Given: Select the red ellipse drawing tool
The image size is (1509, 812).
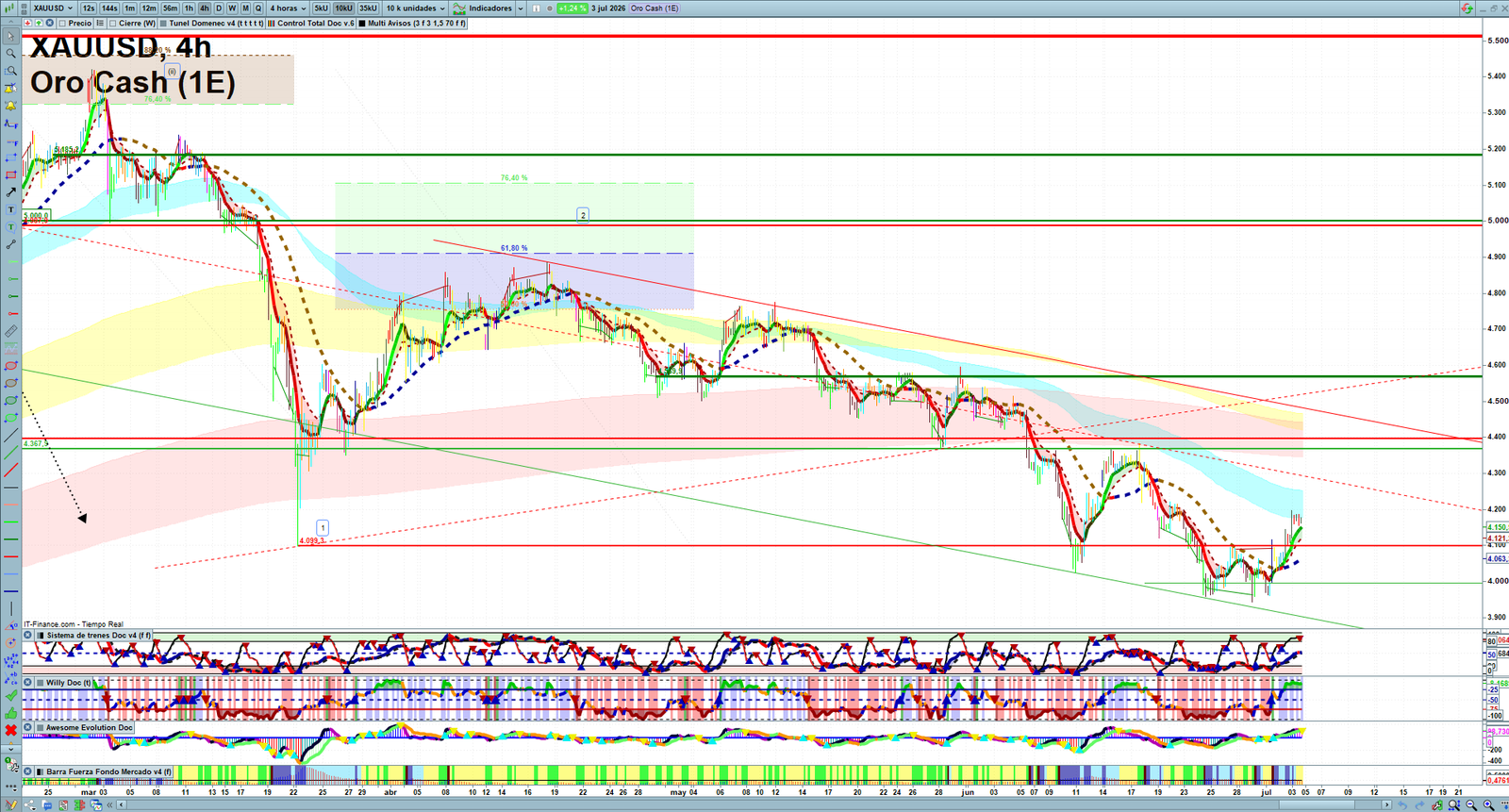Looking at the screenshot, I should (x=10, y=366).
